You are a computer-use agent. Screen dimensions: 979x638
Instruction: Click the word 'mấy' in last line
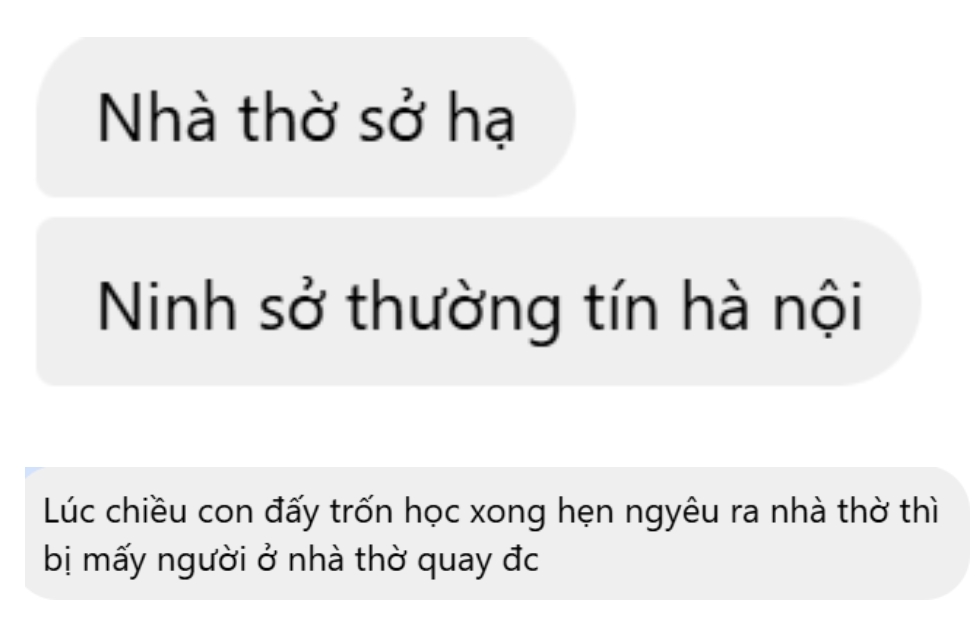coord(115,560)
